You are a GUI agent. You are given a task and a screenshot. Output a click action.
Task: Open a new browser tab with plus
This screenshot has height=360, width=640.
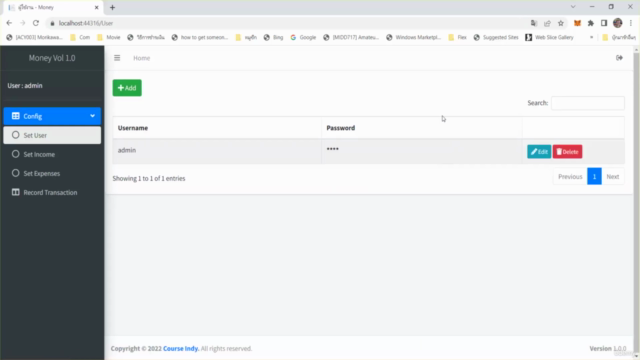[112, 7]
